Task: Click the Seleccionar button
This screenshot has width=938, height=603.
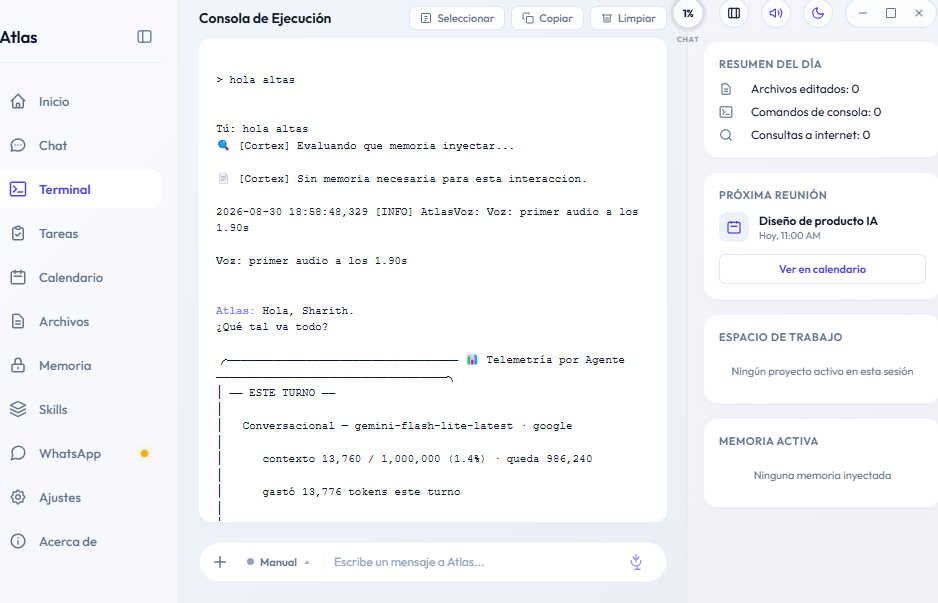Action: pos(457,18)
